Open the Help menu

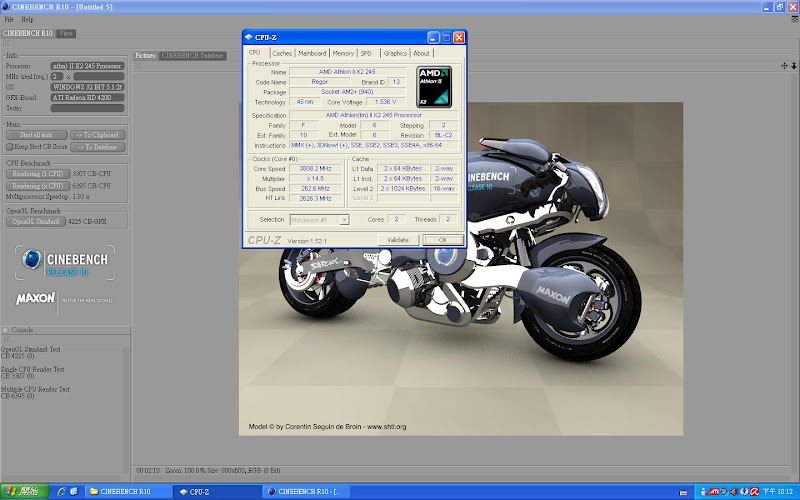(27, 19)
